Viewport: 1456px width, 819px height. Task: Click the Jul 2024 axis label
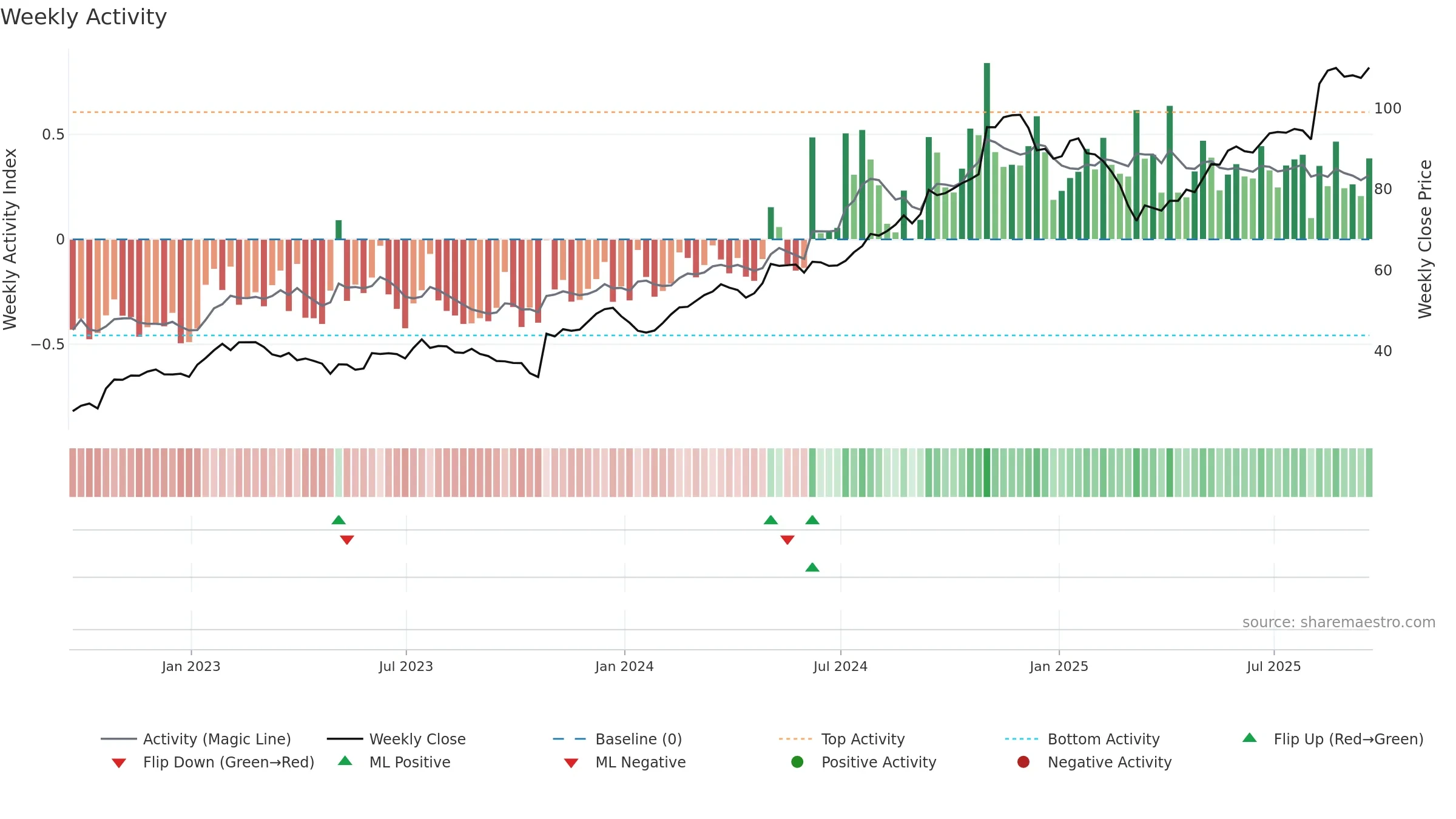[x=840, y=667]
